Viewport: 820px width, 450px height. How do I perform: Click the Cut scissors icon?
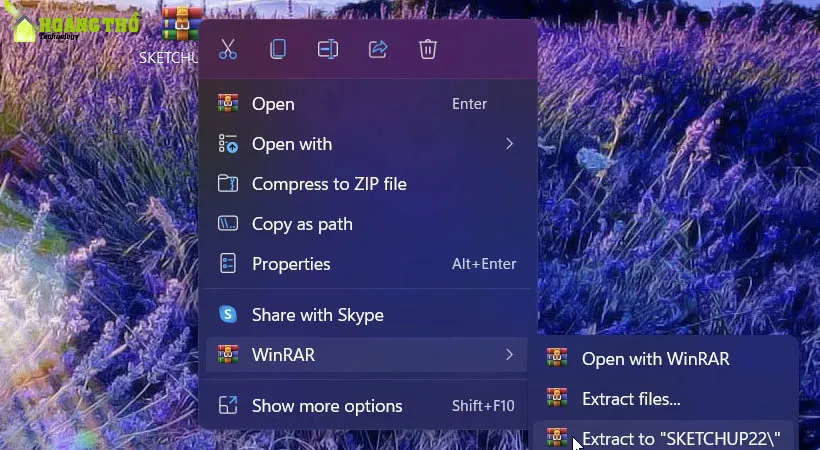(x=227, y=50)
